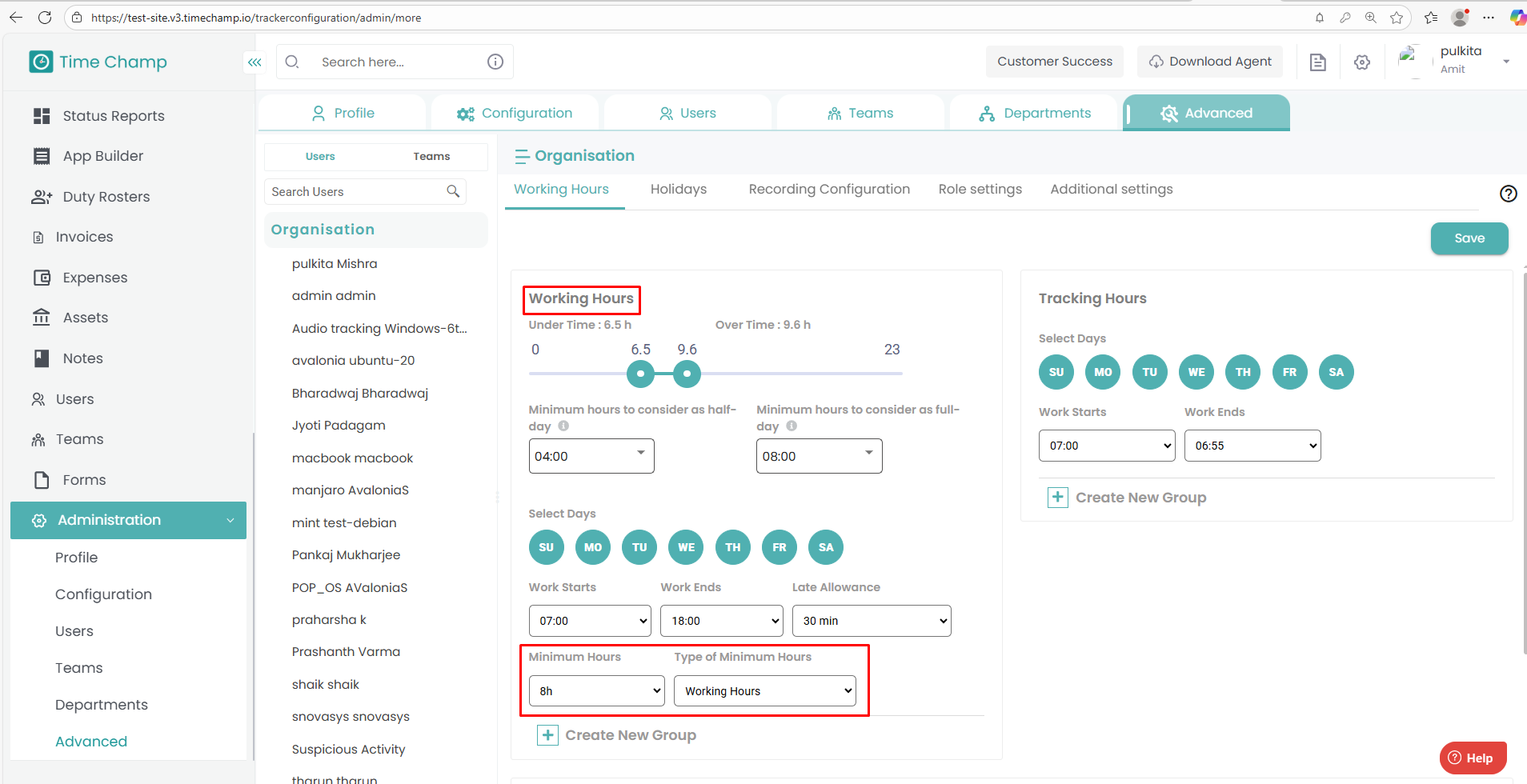The width and height of the screenshot is (1527, 784).
Task: Click info icon beside half-day label
Action: (563, 426)
